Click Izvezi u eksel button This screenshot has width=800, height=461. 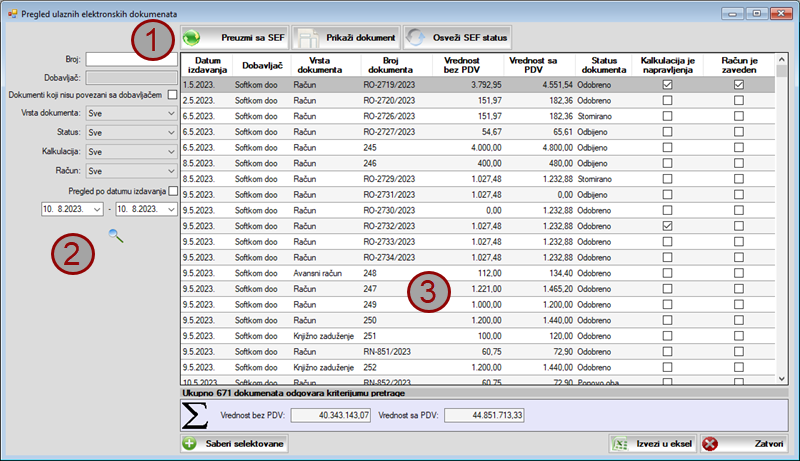coord(653,444)
